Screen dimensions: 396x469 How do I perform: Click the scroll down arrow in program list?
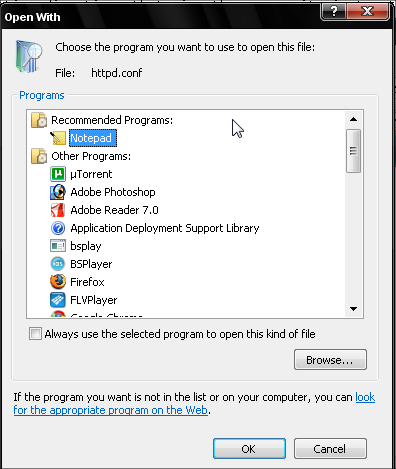click(354, 309)
